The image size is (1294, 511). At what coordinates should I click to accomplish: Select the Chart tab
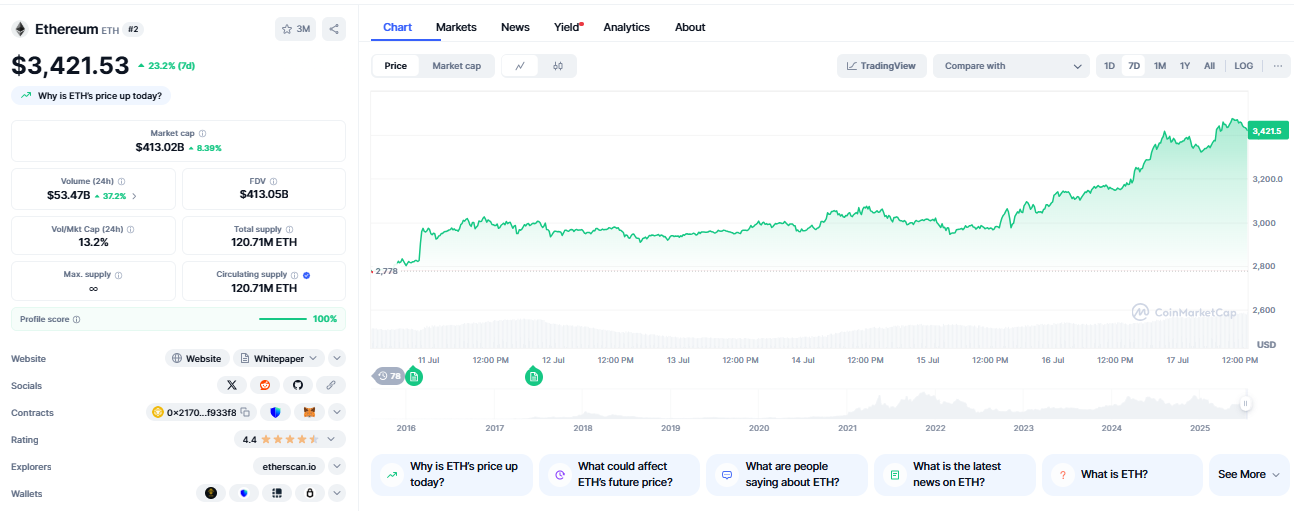click(x=397, y=27)
